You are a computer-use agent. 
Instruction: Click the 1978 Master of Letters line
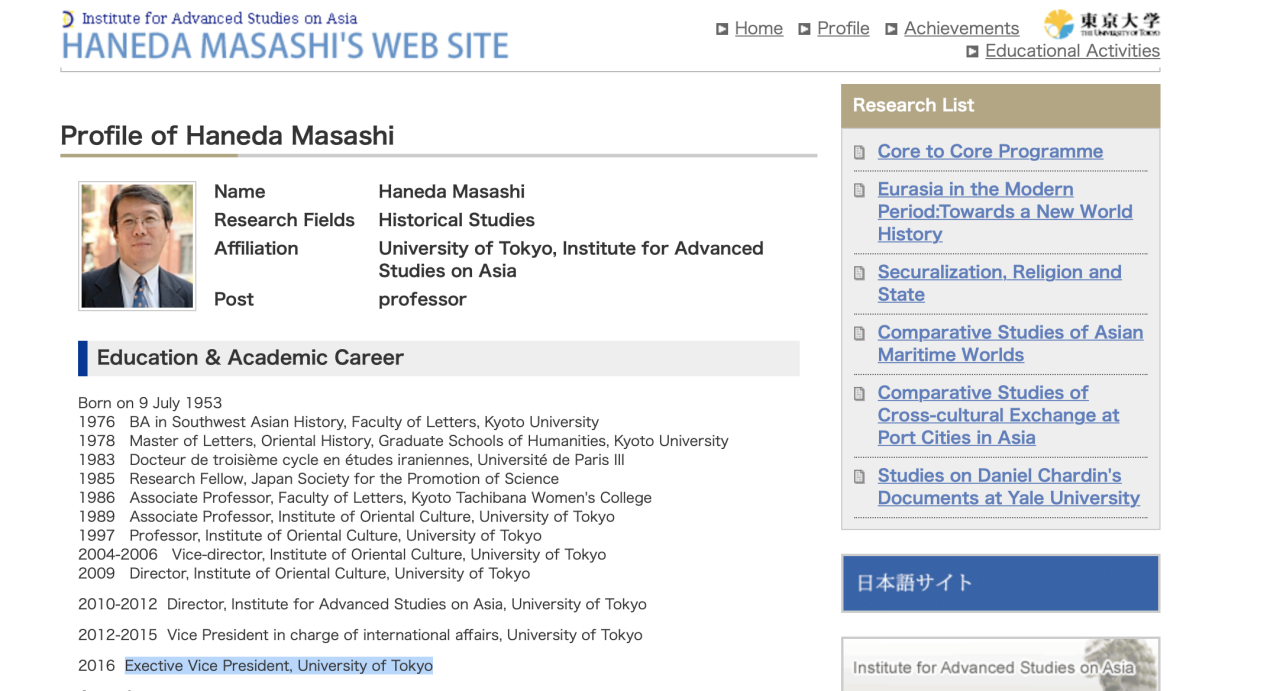click(x=403, y=441)
